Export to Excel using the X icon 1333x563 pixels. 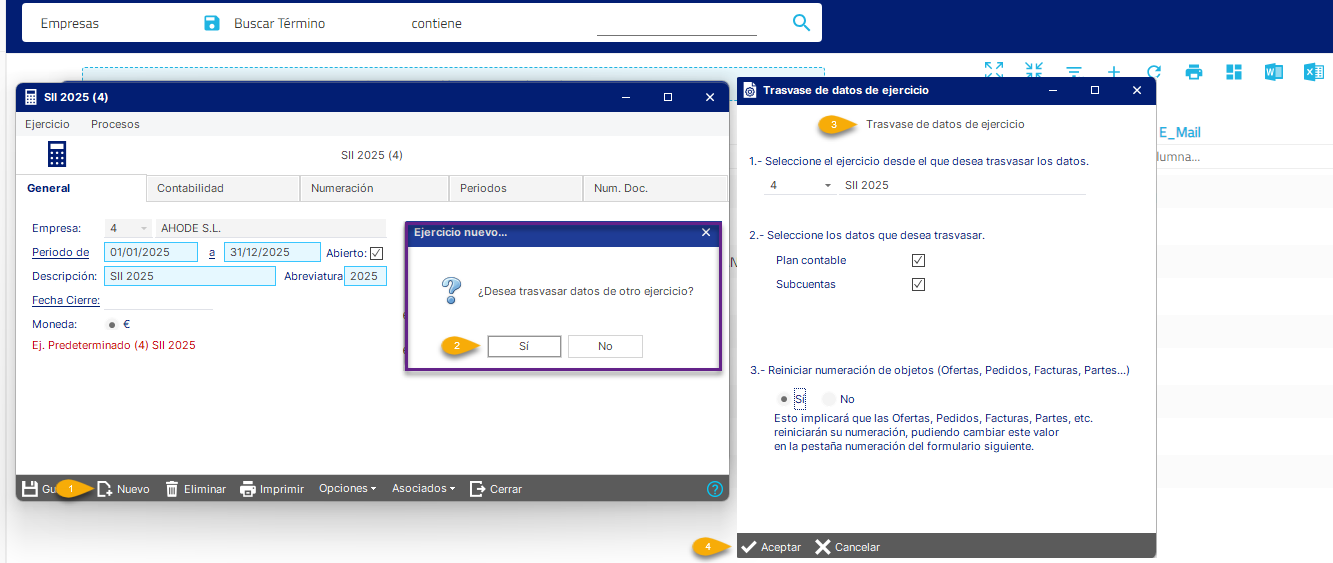click(1313, 72)
